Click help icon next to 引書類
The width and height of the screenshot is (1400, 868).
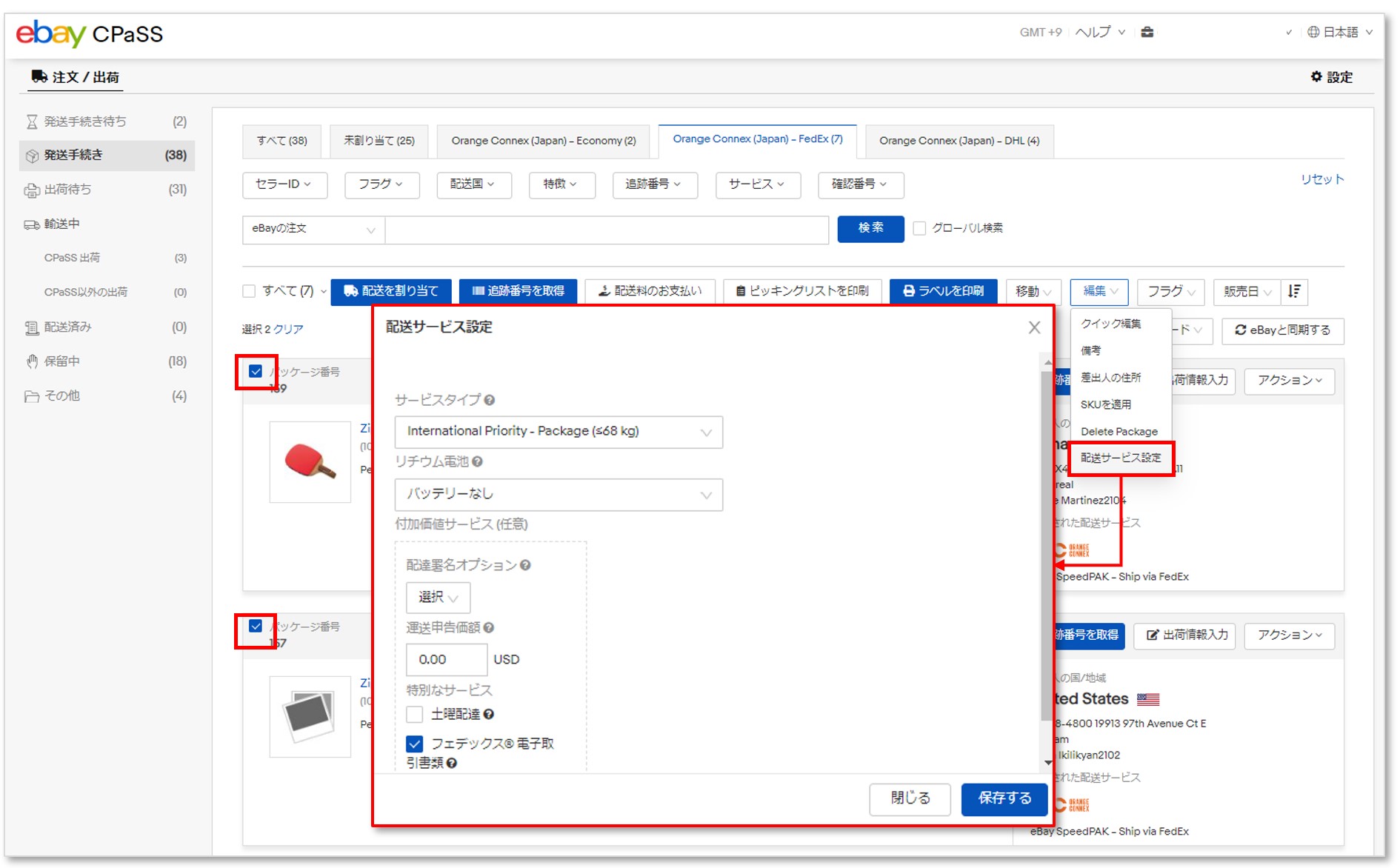coord(451,763)
